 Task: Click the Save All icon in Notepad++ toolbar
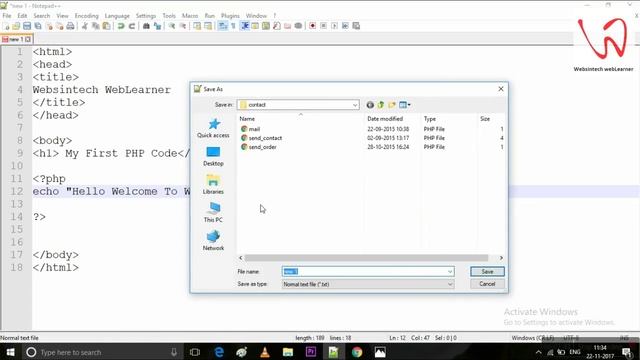[38, 26]
